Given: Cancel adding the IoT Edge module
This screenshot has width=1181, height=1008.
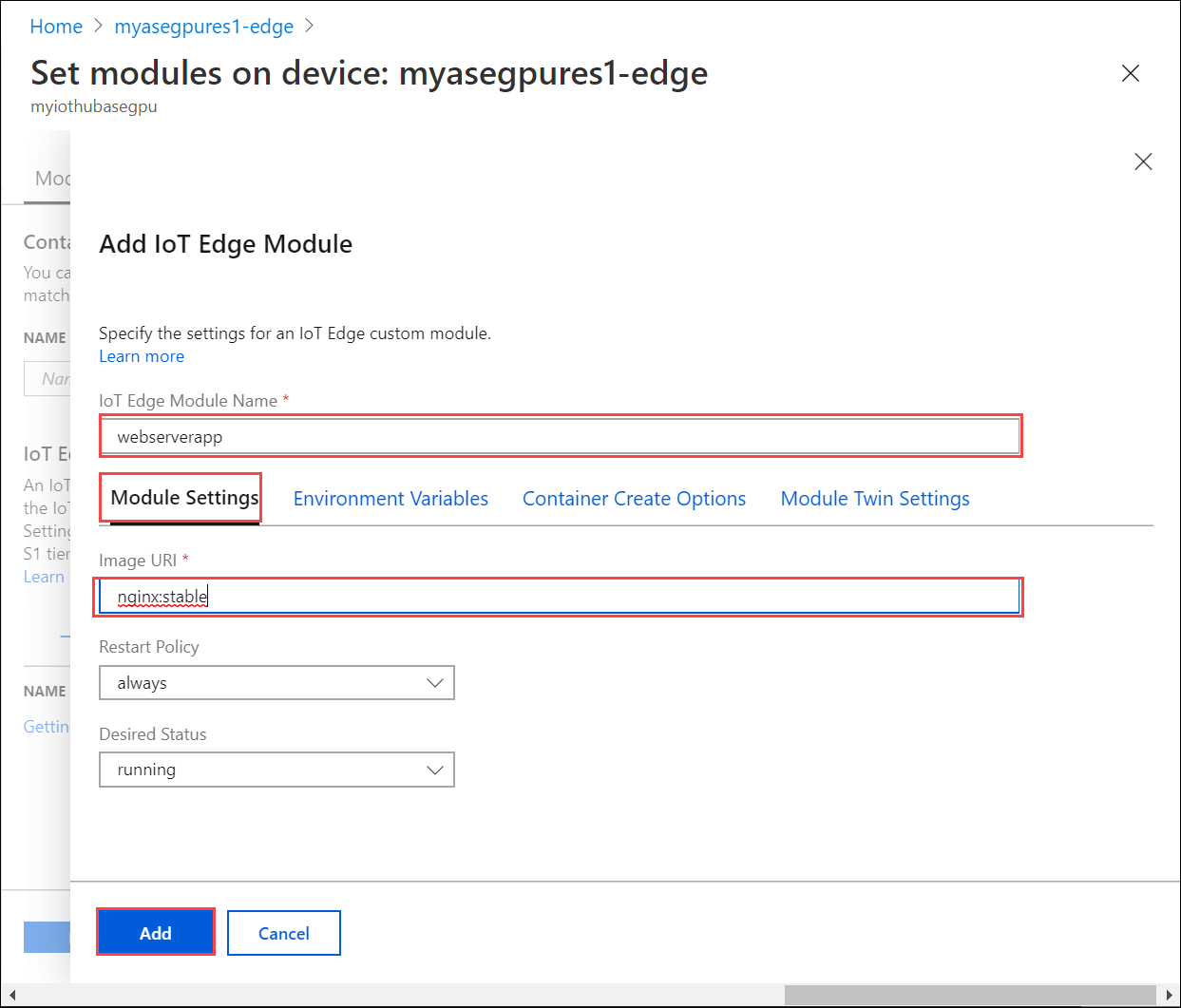Looking at the screenshot, I should (x=283, y=932).
